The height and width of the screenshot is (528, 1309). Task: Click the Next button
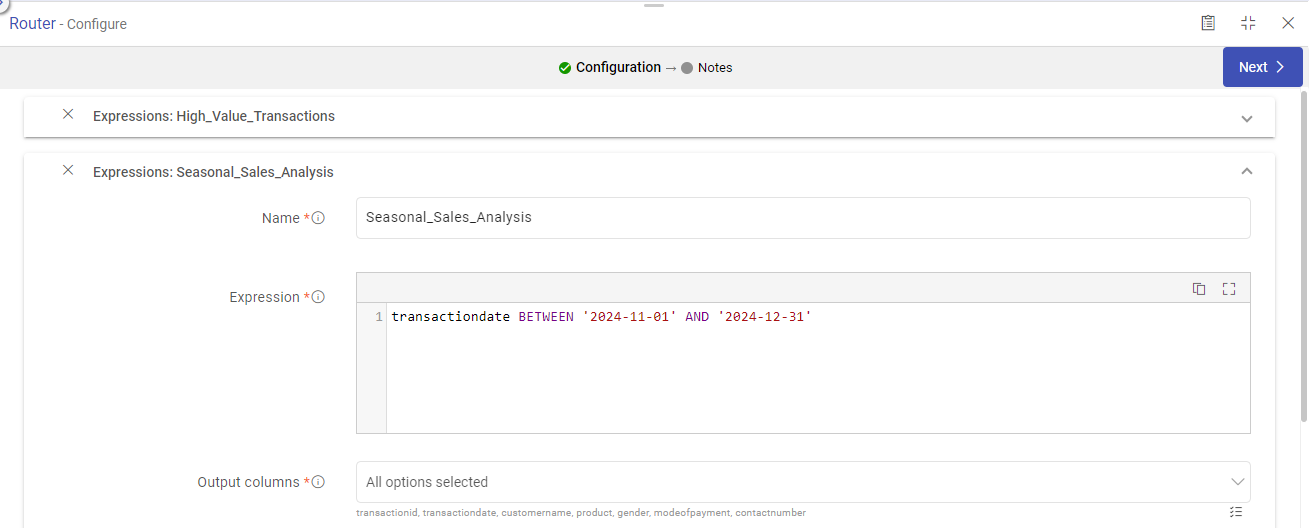tap(1262, 67)
